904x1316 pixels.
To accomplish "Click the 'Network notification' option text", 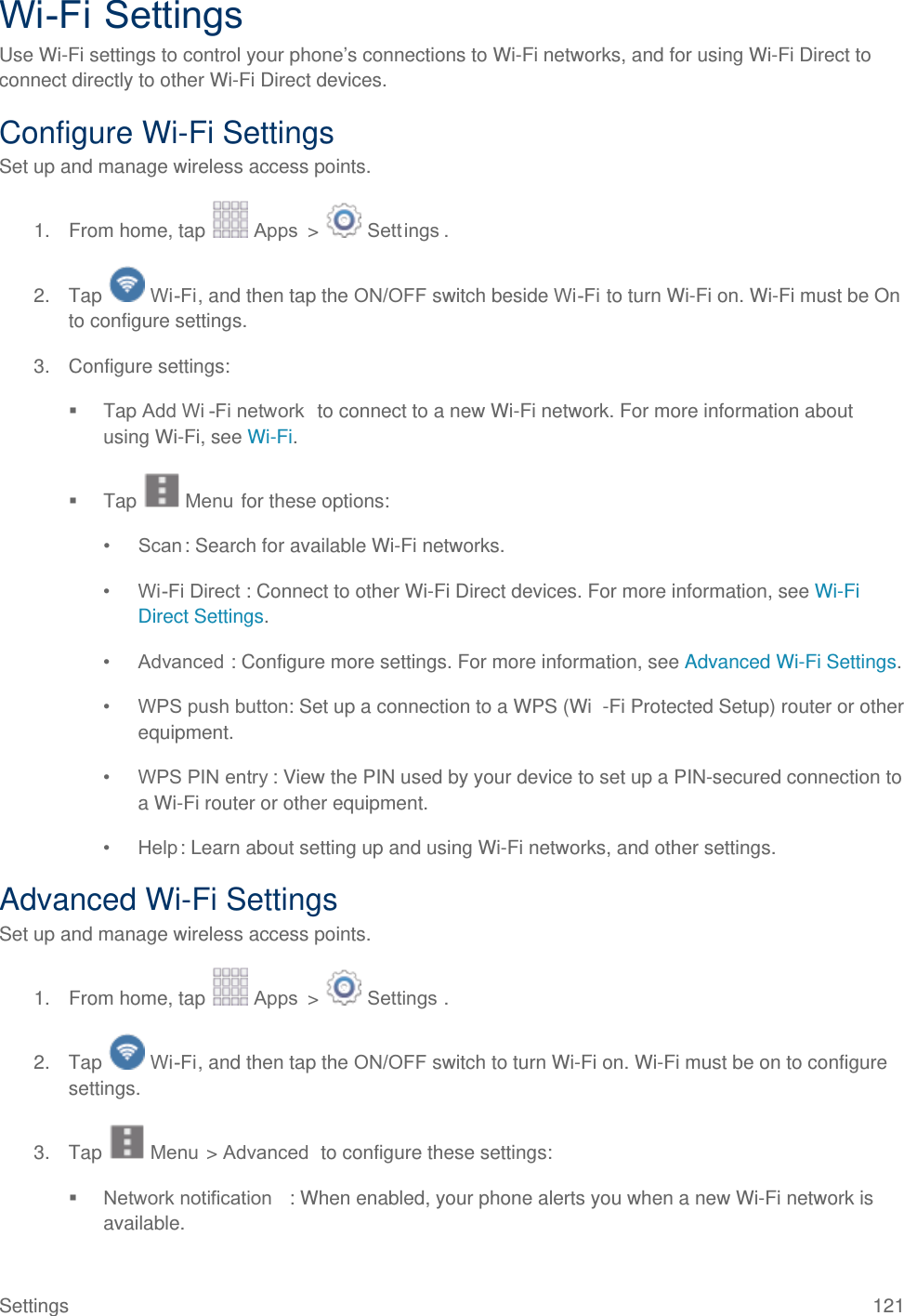I will (x=188, y=1198).
